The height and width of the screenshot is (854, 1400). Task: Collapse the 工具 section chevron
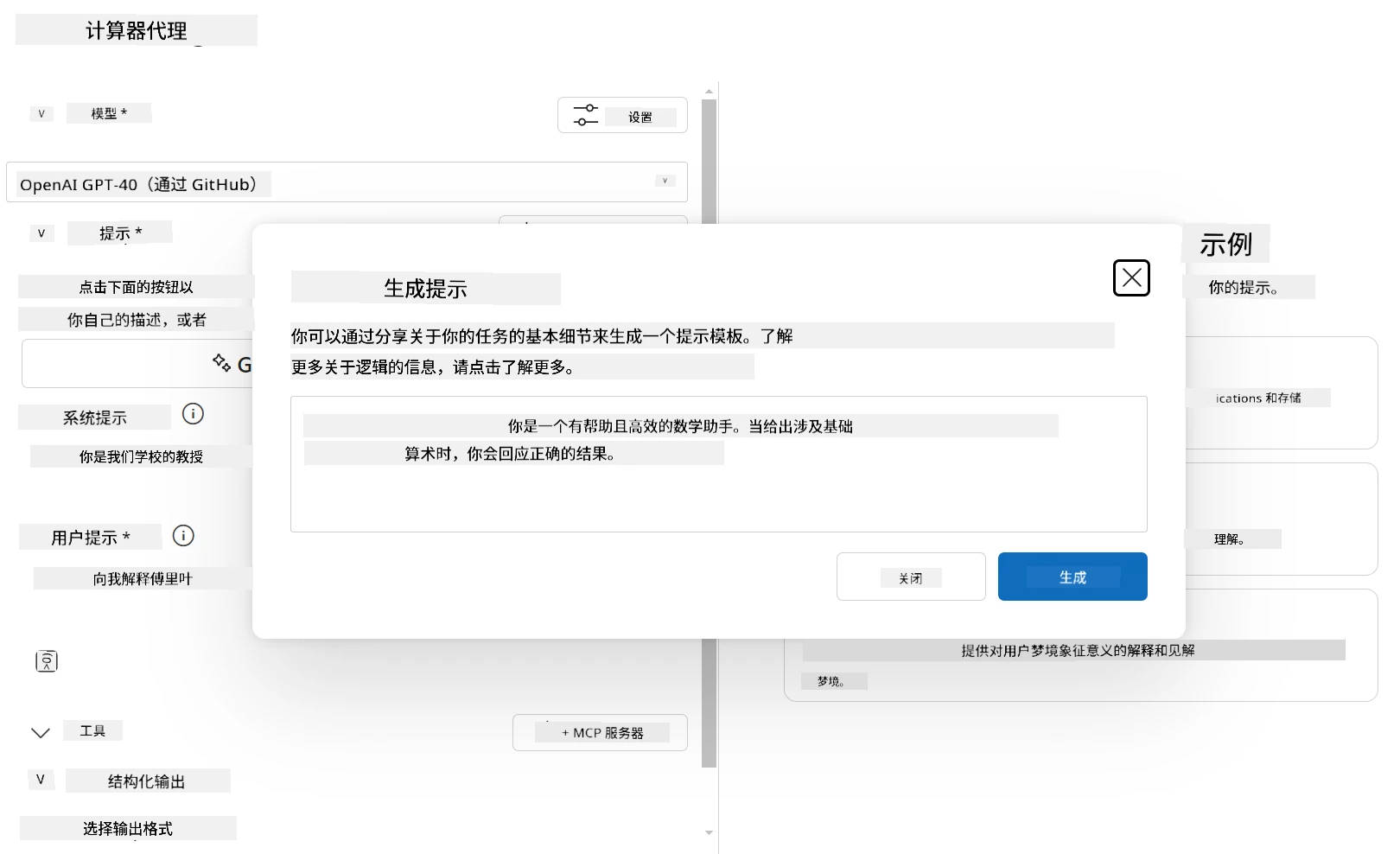(41, 732)
